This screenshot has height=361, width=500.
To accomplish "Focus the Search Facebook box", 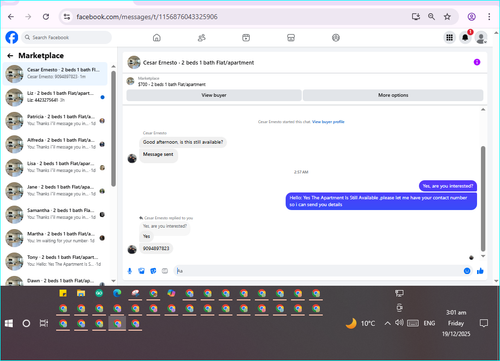I will (67, 37).
